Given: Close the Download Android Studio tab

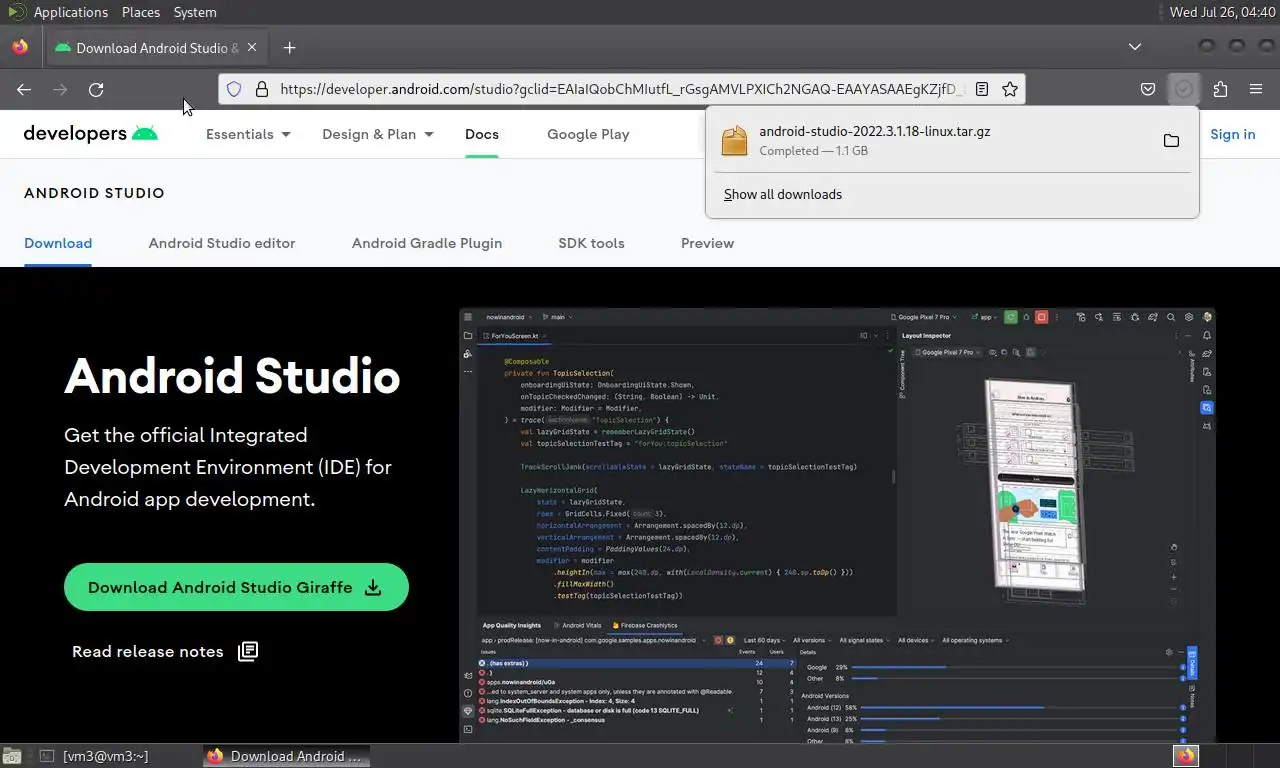Looking at the screenshot, I should [252, 47].
